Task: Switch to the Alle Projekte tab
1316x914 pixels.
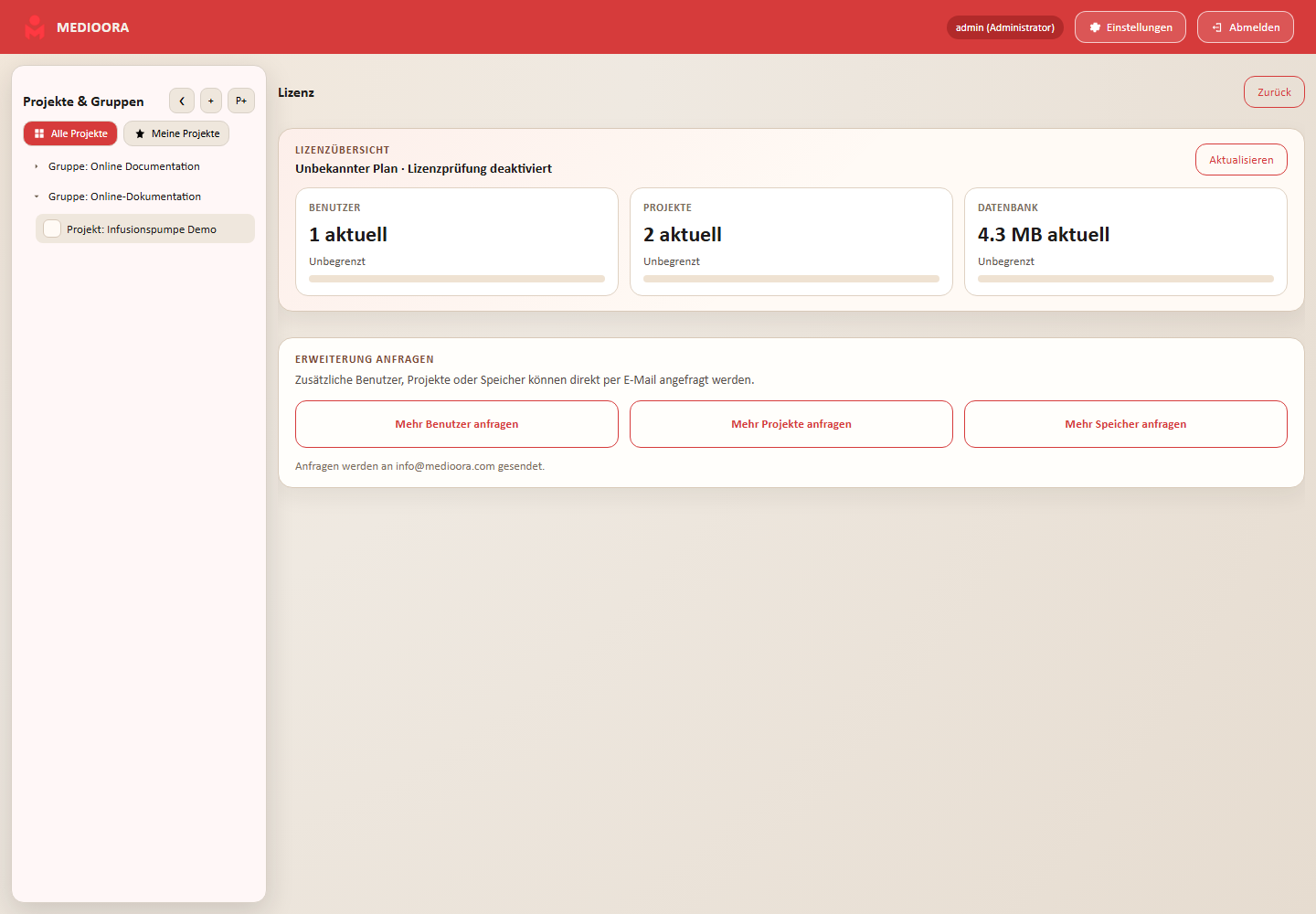Action: 70,133
